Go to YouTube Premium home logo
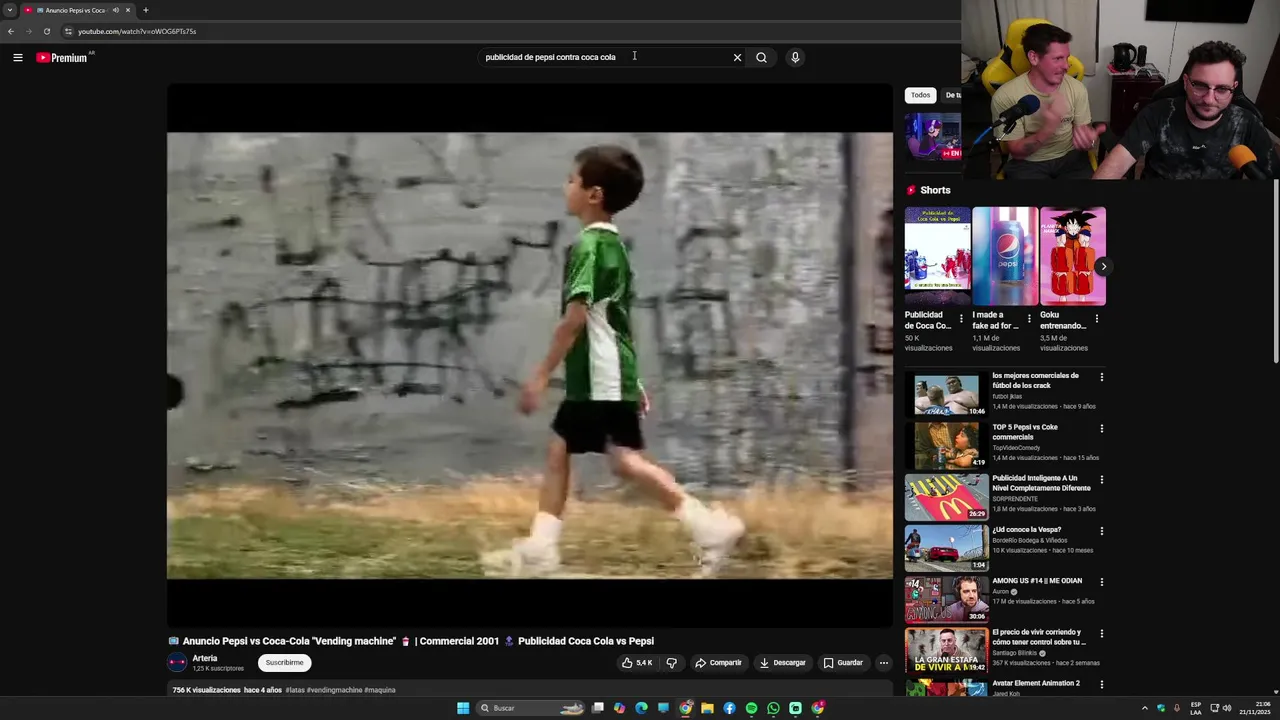The image size is (1280, 720). tap(64, 57)
